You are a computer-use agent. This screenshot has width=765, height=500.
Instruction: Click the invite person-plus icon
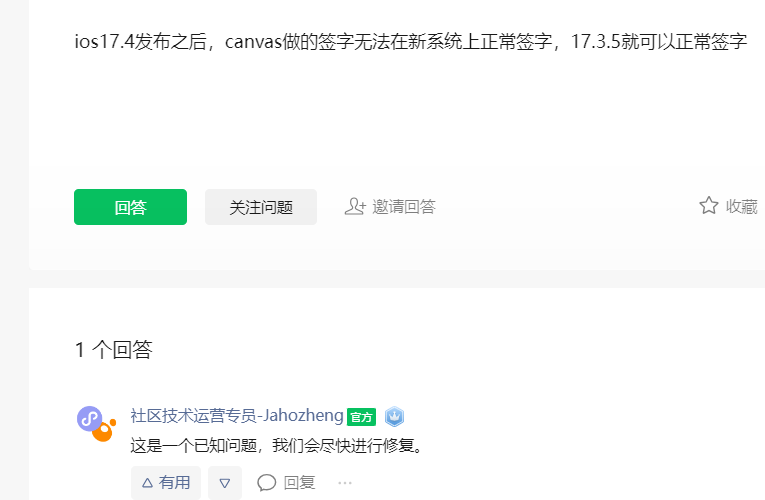[355, 206]
